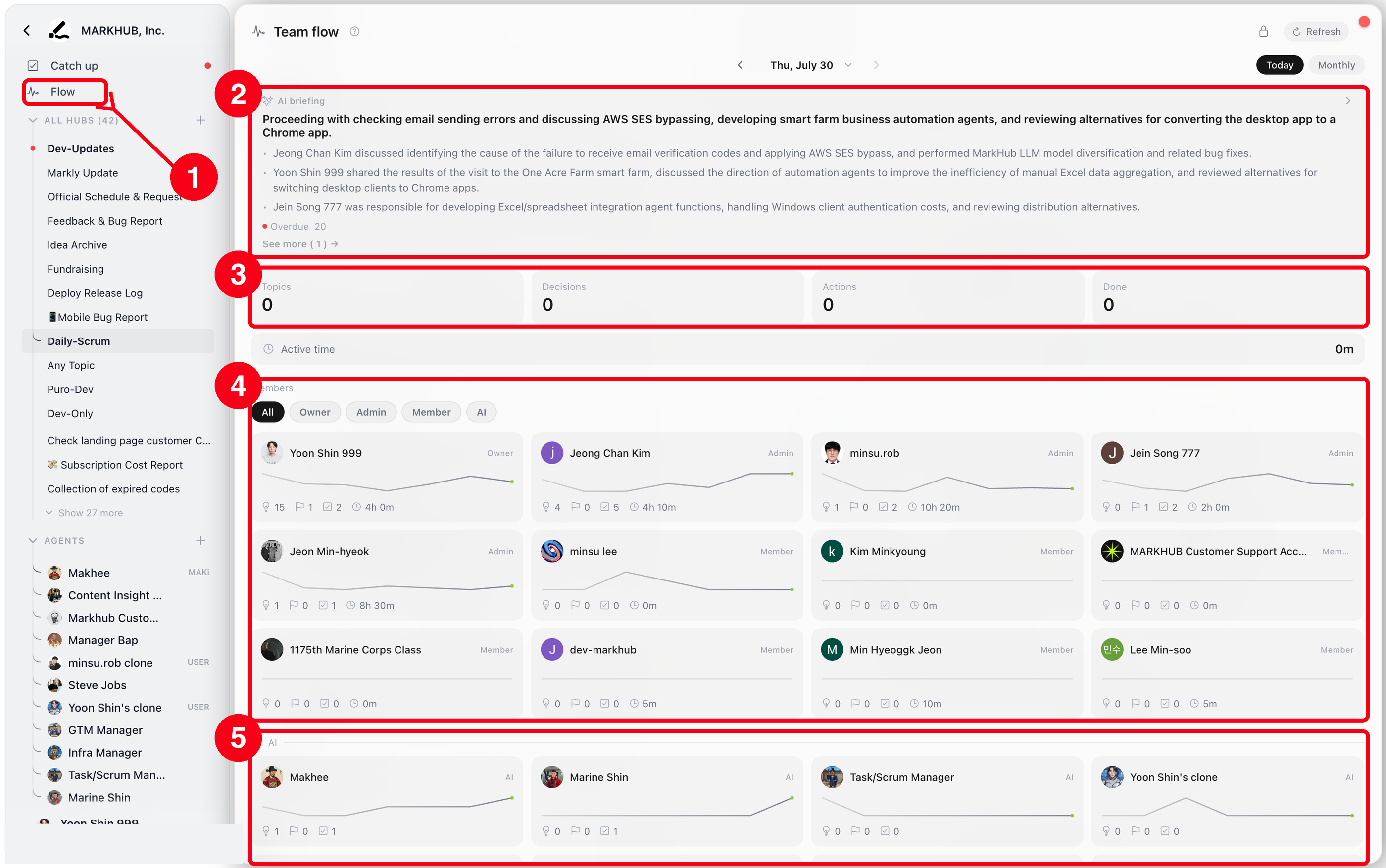Open Infra Manager agent avatar
1386x868 pixels.
[x=54, y=752]
